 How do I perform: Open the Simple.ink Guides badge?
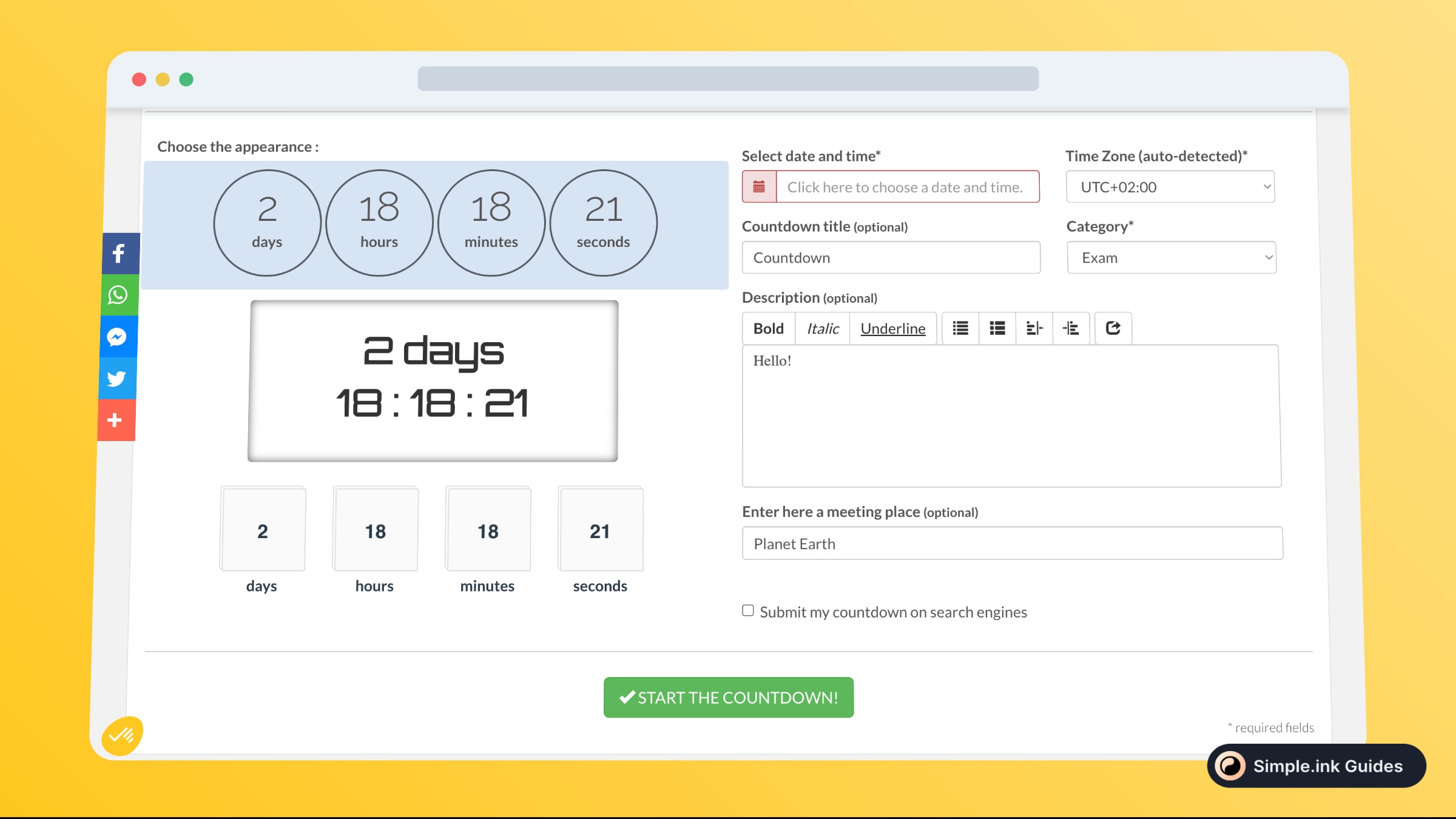pyautogui.click(x=1316, y=766)
